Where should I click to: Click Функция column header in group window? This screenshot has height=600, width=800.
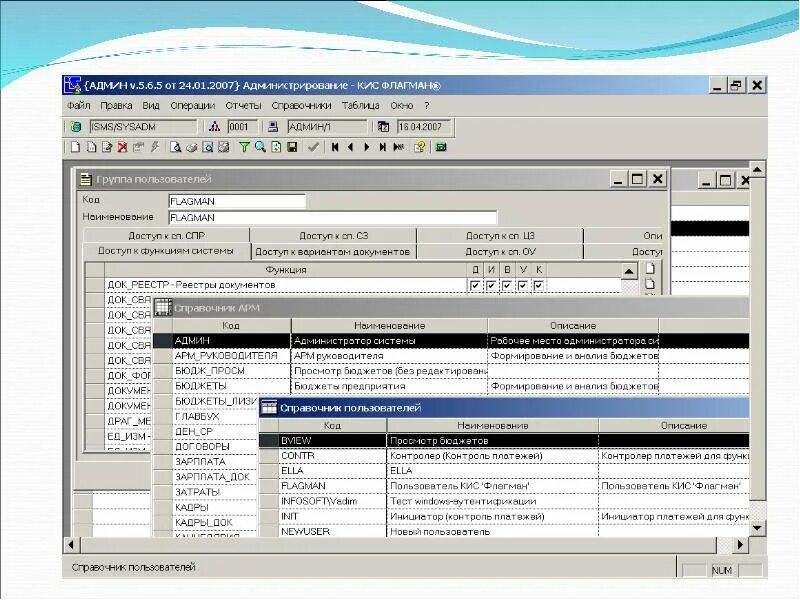[x=286, y=269]
